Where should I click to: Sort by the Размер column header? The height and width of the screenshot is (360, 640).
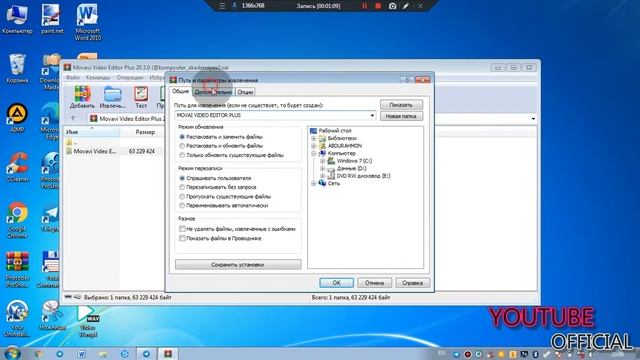coord(145,132)
